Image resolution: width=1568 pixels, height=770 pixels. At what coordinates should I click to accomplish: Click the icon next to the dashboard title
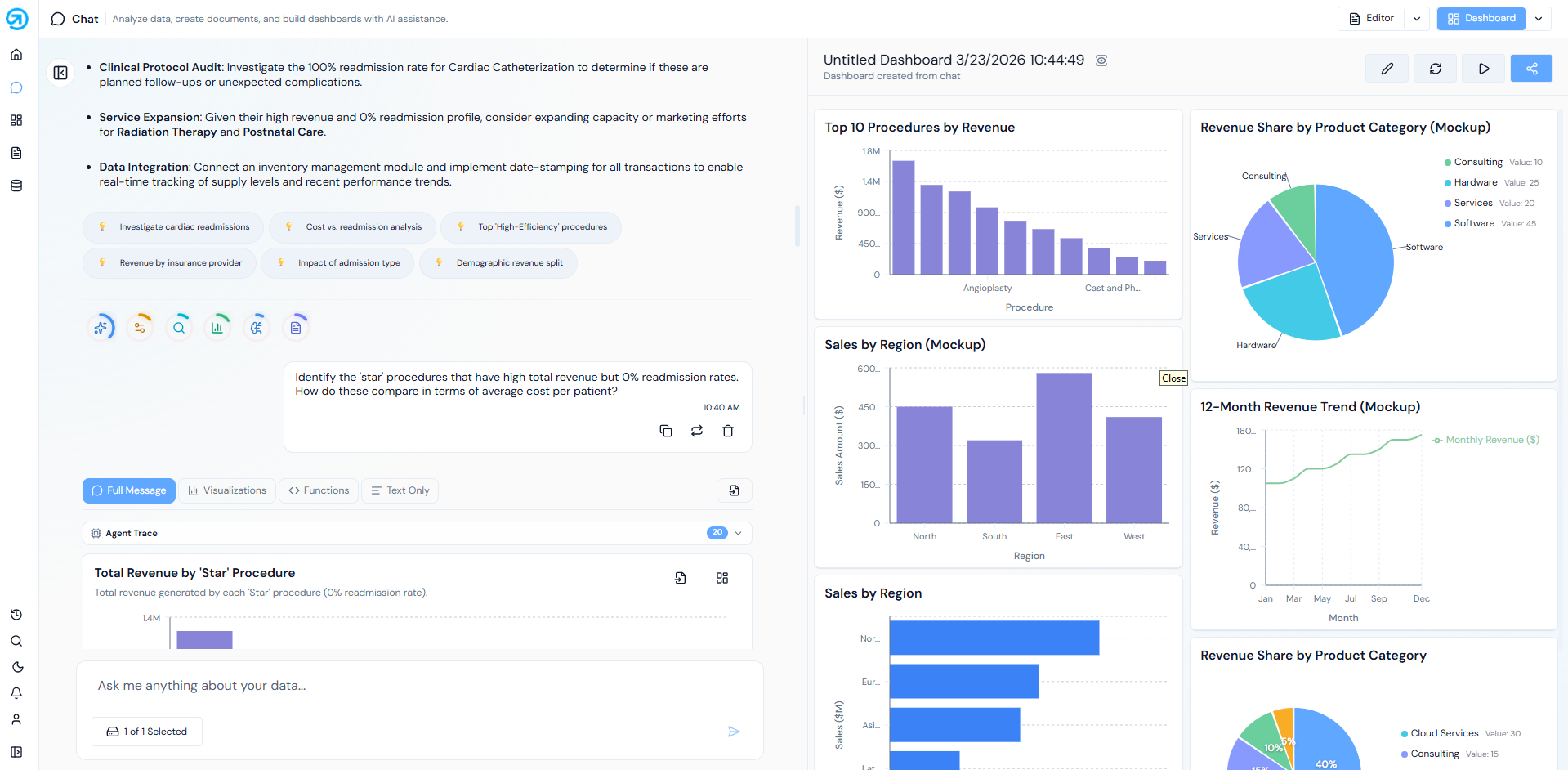(x=1101, y=60)
